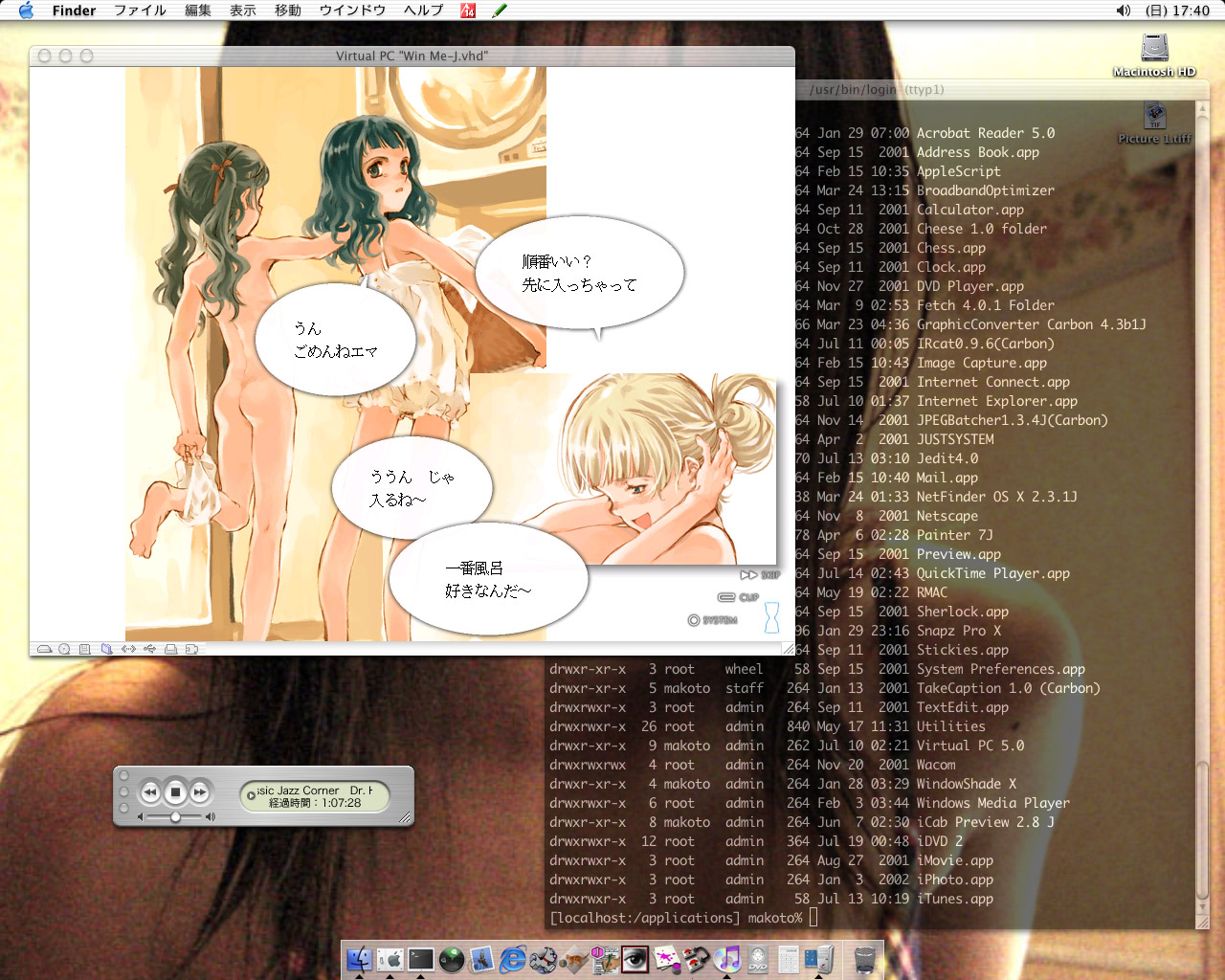
Task: Open shared folders icon in Virtual PC status bar
Action: (106, 649)
